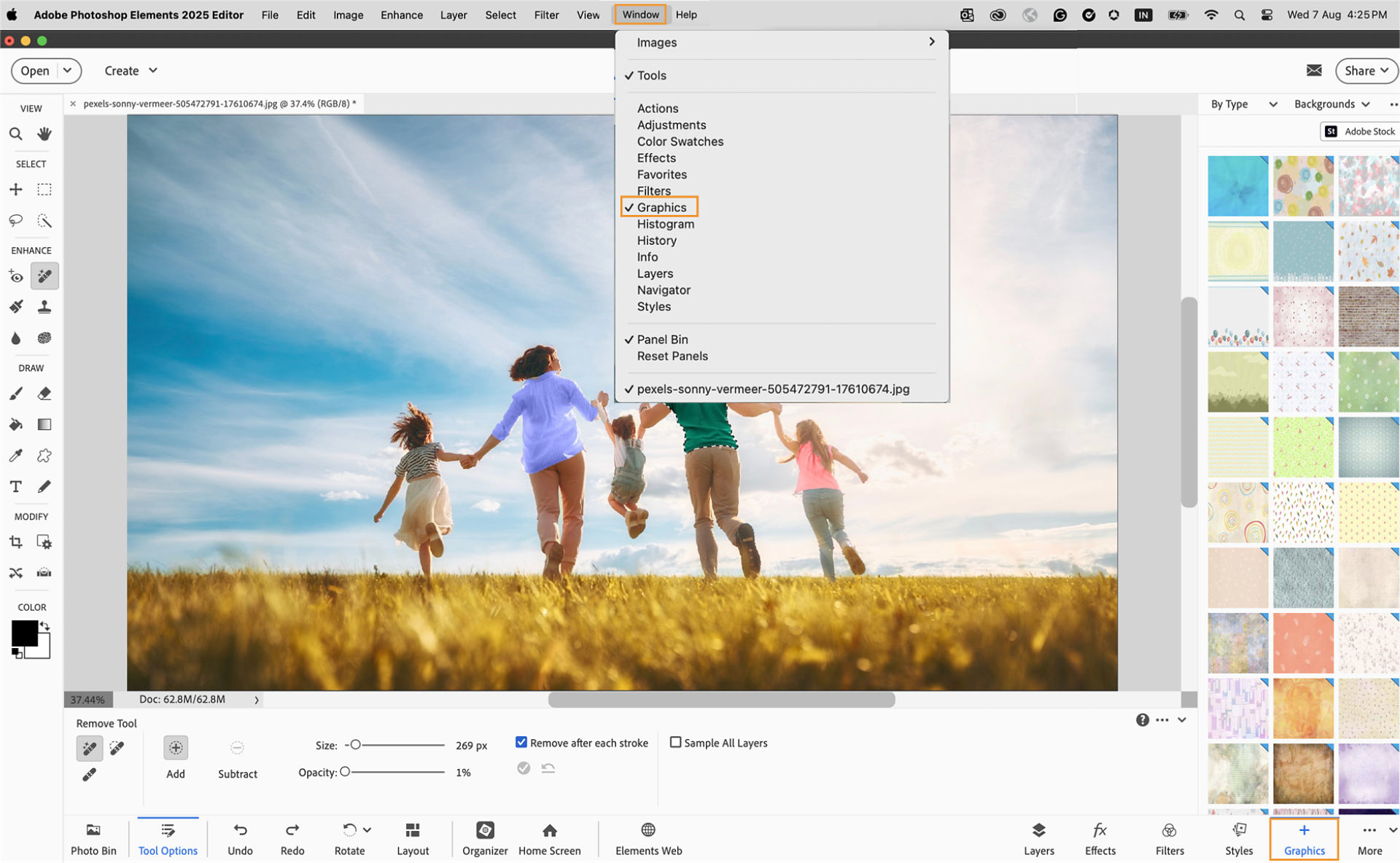Select the Horizontal Type tool

(15, 486)
